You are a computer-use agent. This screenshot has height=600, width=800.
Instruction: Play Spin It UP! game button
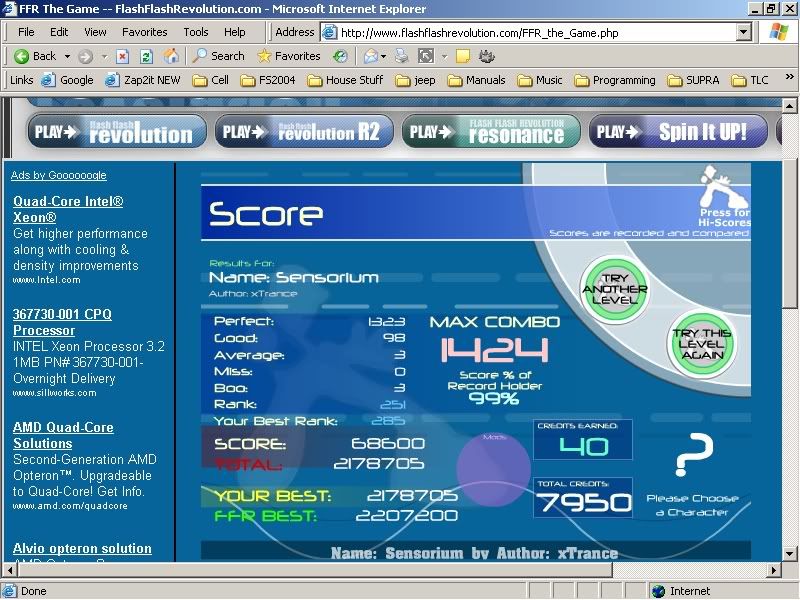point(678,131)
